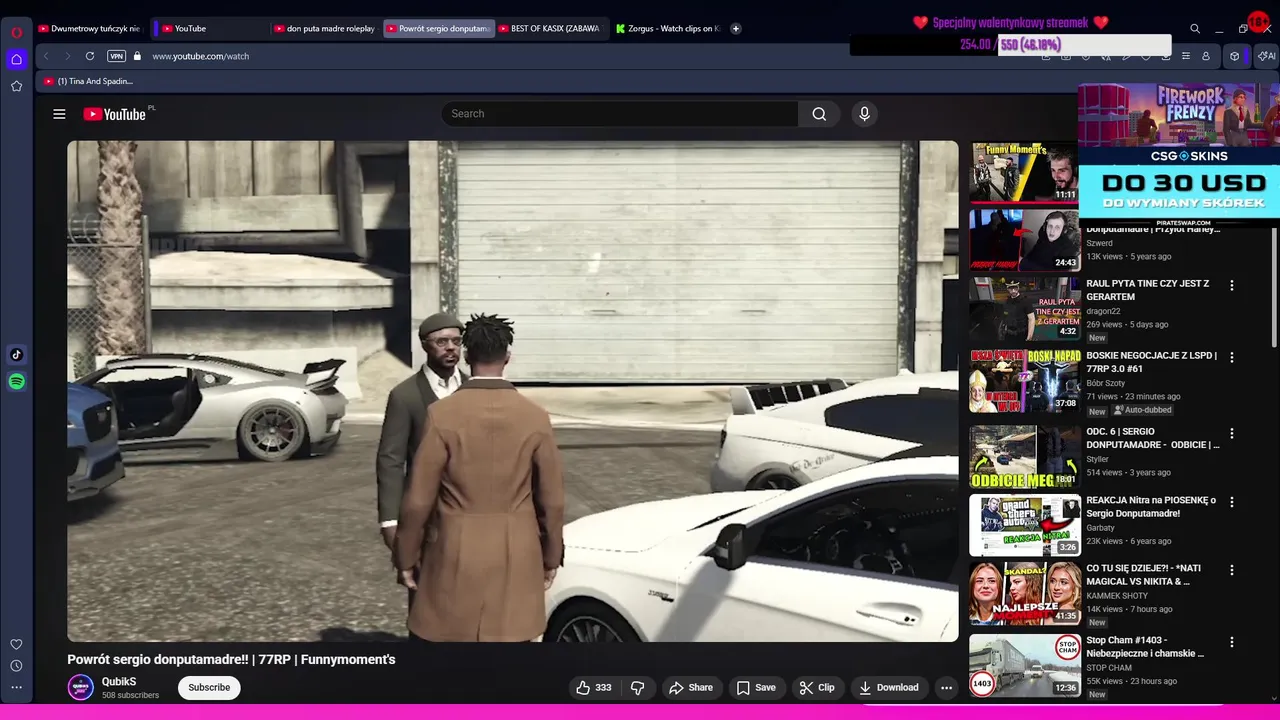The image size is (1280, 720).
Task: Click the www.youtube.com/watch address field
Action: coord(201,56)
